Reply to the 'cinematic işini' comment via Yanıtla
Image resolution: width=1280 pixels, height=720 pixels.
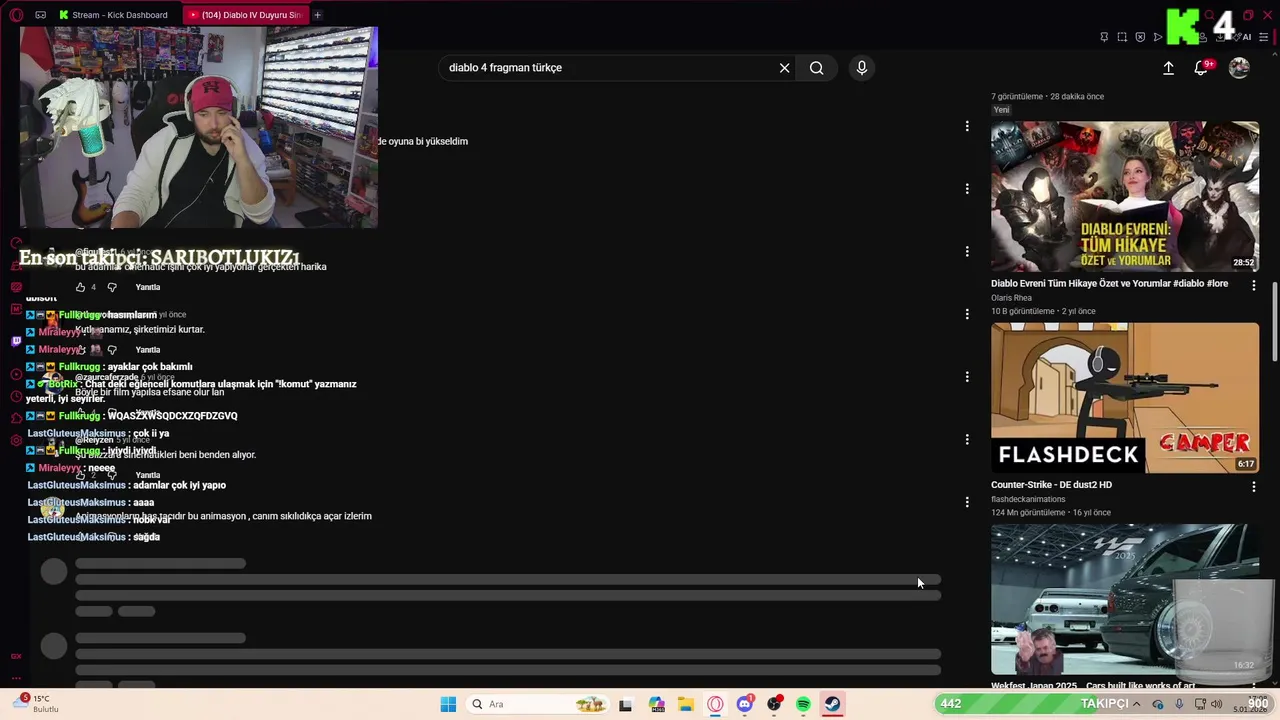click(148, 287)
